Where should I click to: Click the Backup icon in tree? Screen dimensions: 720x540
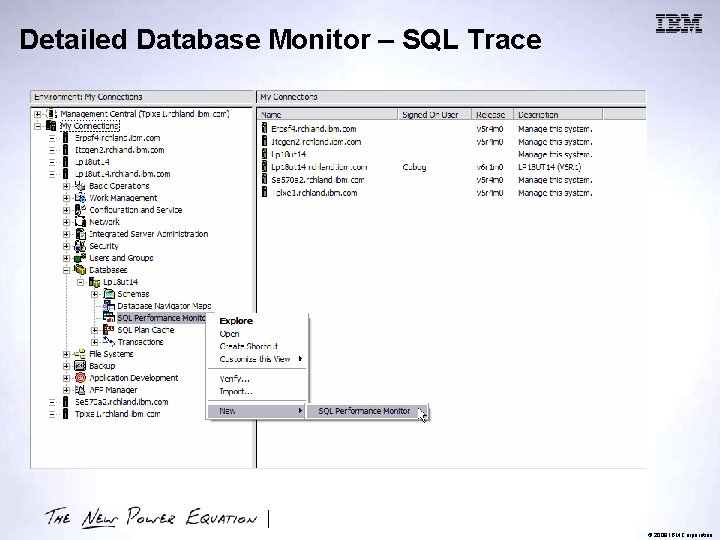coord(80,366)
